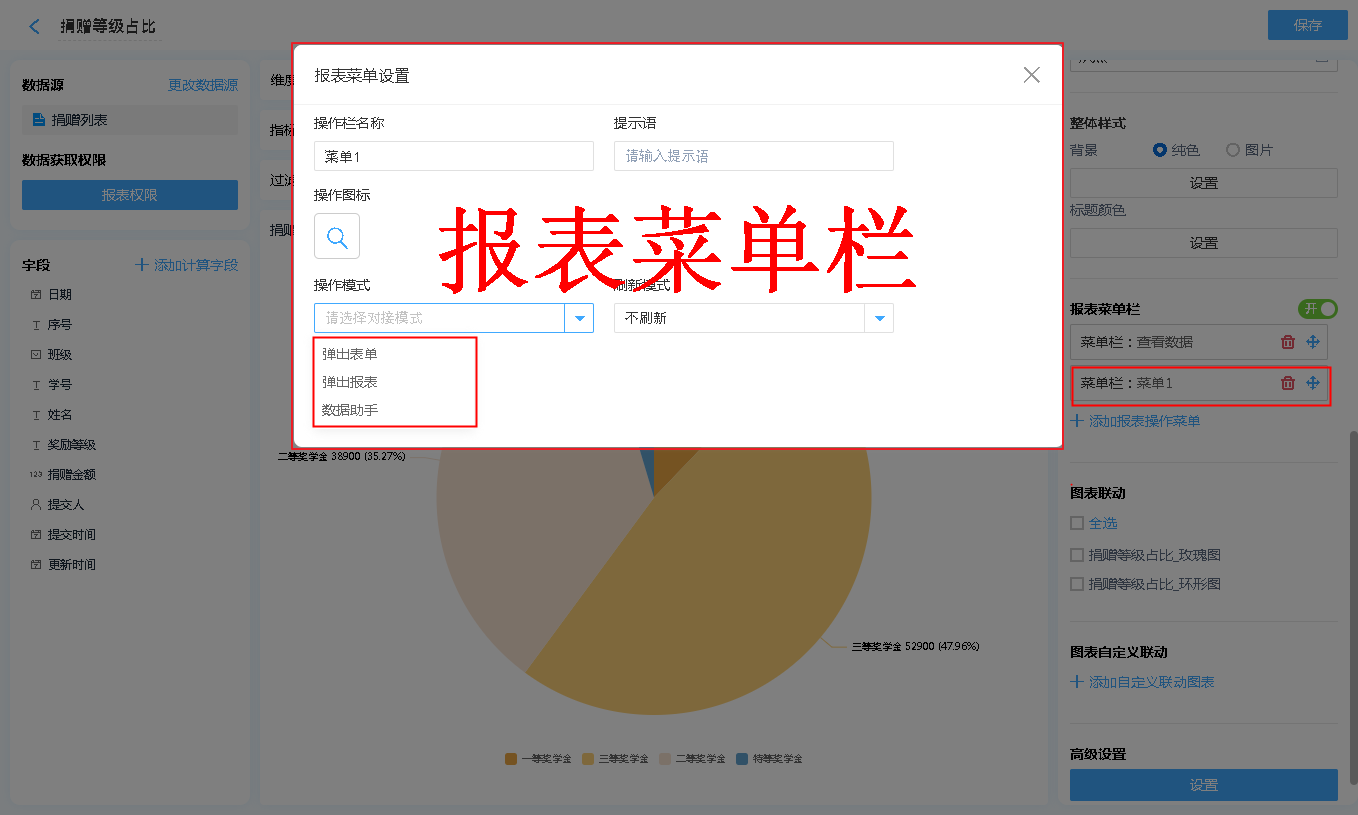Screen dimensions: 1358x815
Task: Check the 捐赠等级占比_玫瑰图 checkbox
Action: click(1077, 555)
